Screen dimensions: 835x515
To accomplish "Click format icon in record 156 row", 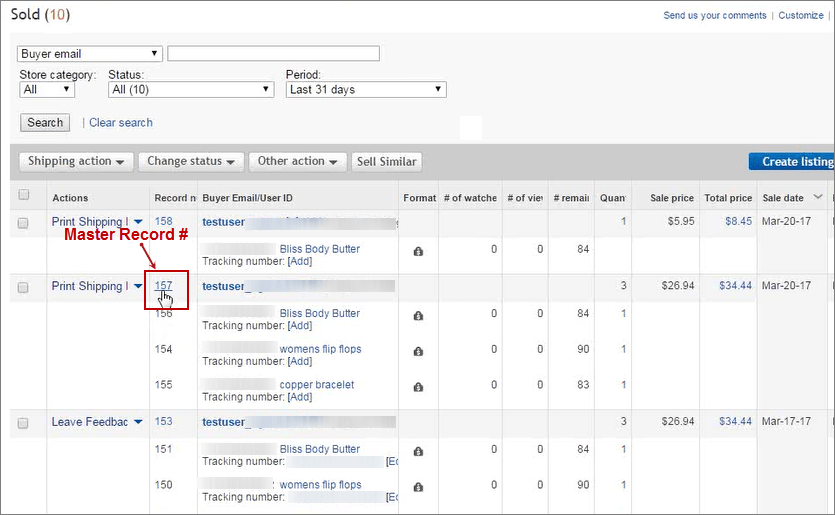I will tap(418, 316).
